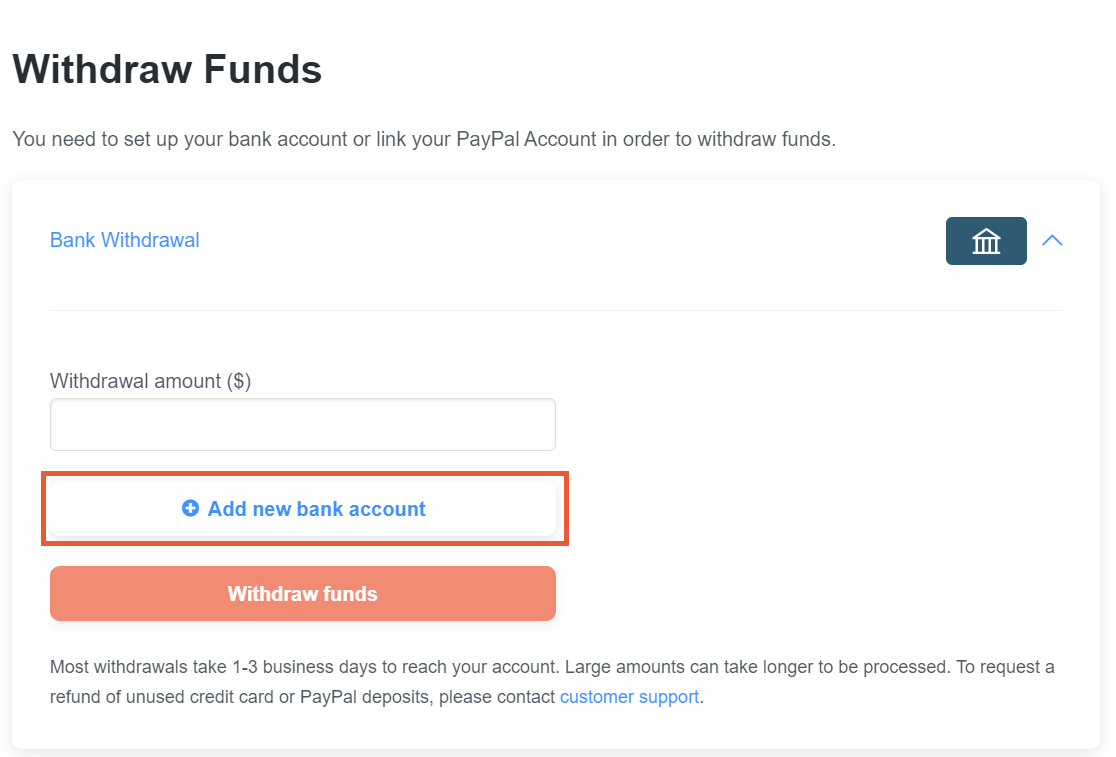Select the 'Add new bank account' text label
This screenshot has height=757, width=1116.
(x=317, y=509)
